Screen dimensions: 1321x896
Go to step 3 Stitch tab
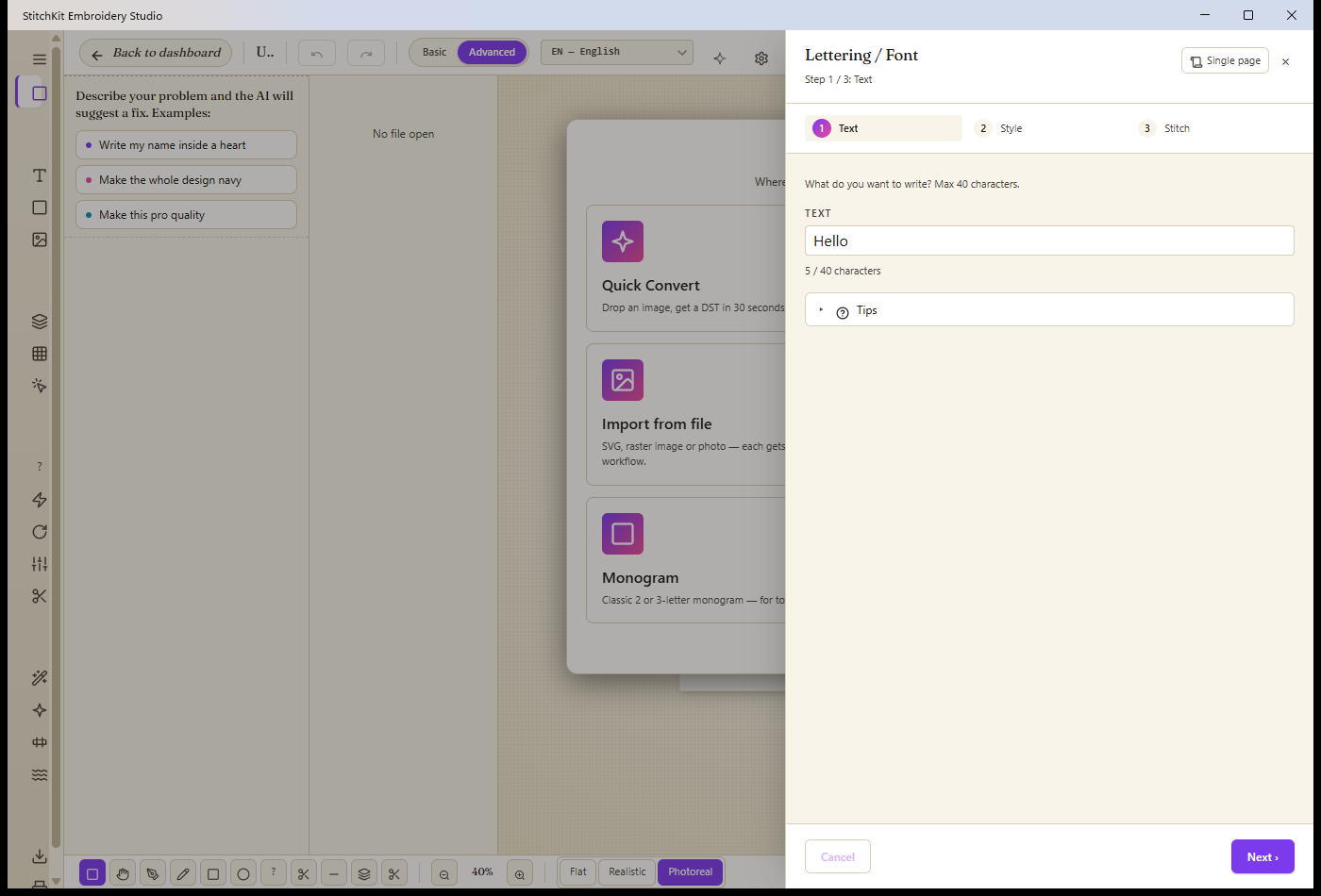pos(1212,128)
